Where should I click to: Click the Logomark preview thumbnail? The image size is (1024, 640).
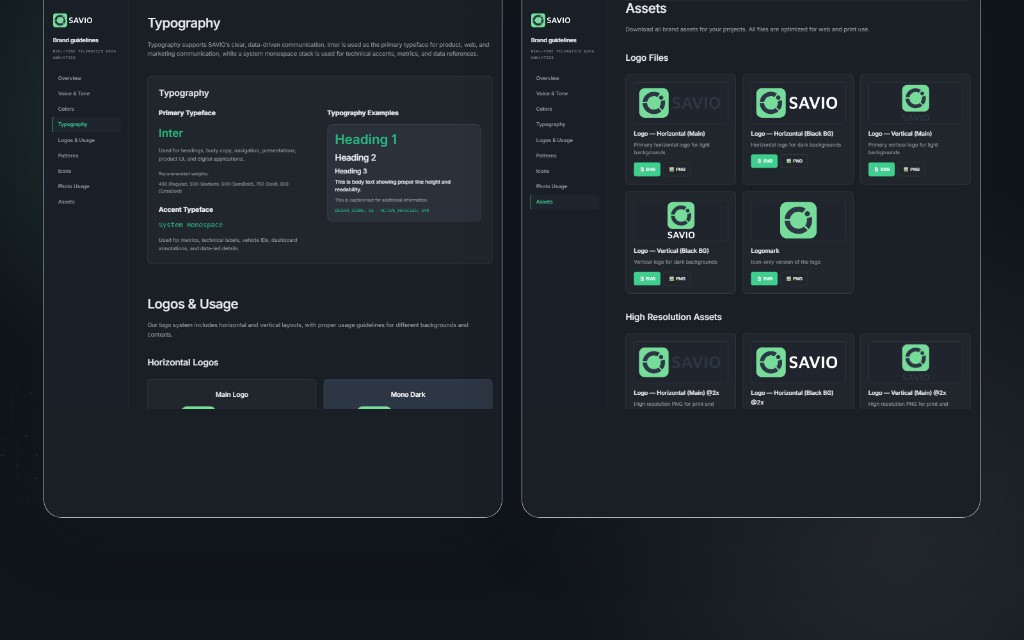click(797, 220)
